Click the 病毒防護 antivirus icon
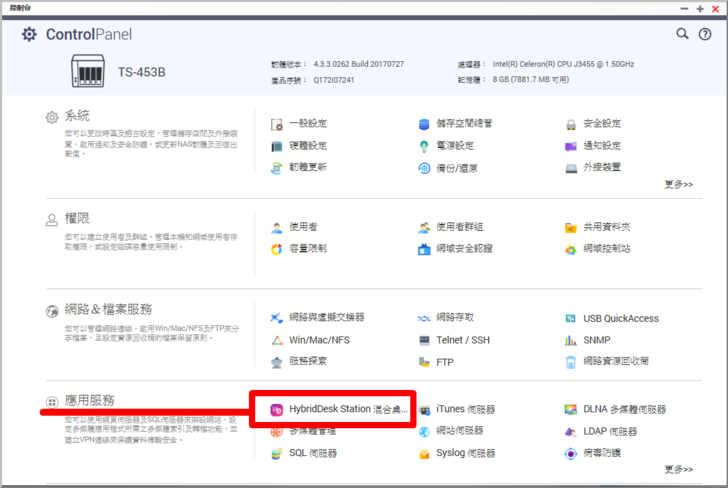The image size is (728, 488). click(x=571, y=453)
